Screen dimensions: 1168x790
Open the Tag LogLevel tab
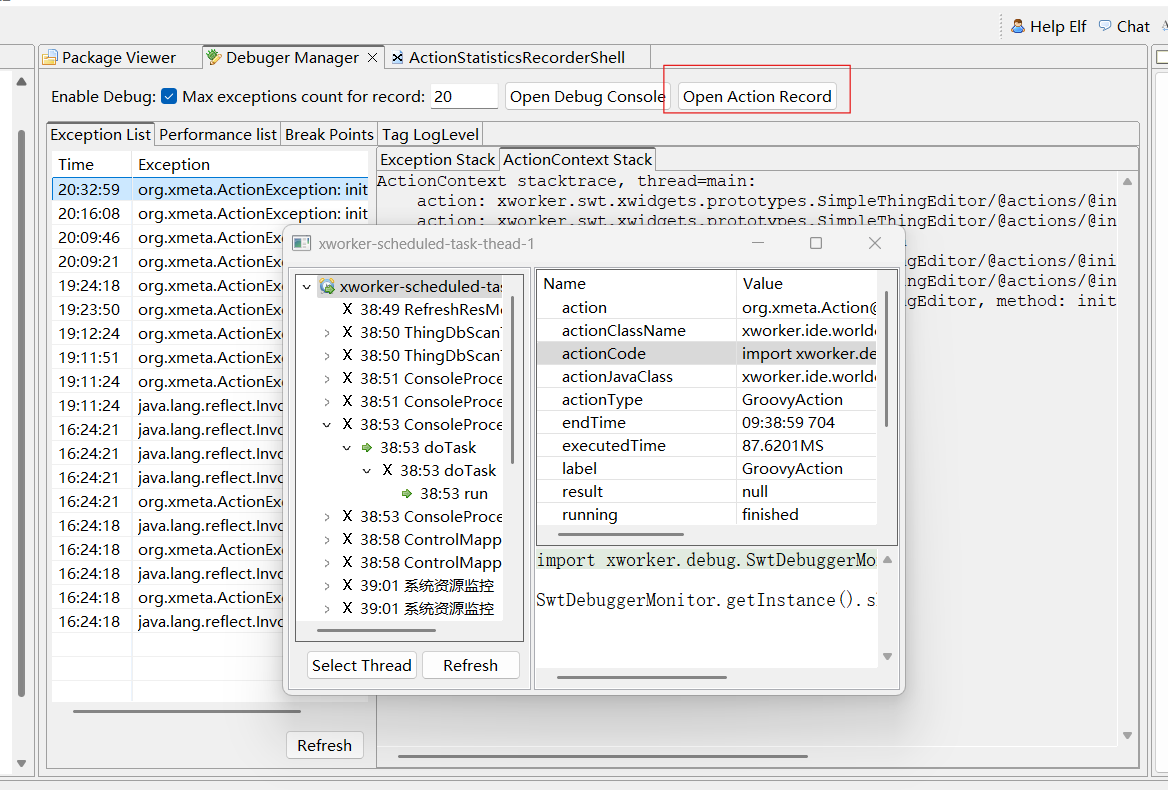[x=431, y=135]
